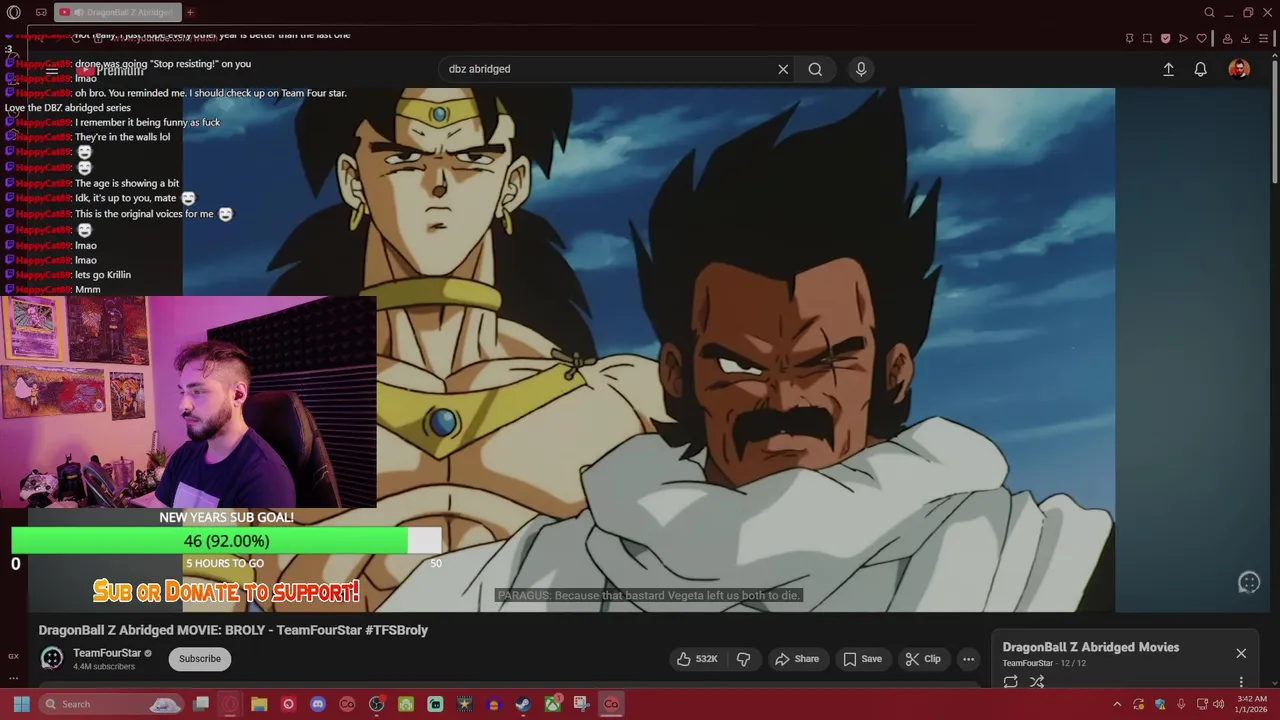Open the browser profile icon

[x=1227, y=38]
